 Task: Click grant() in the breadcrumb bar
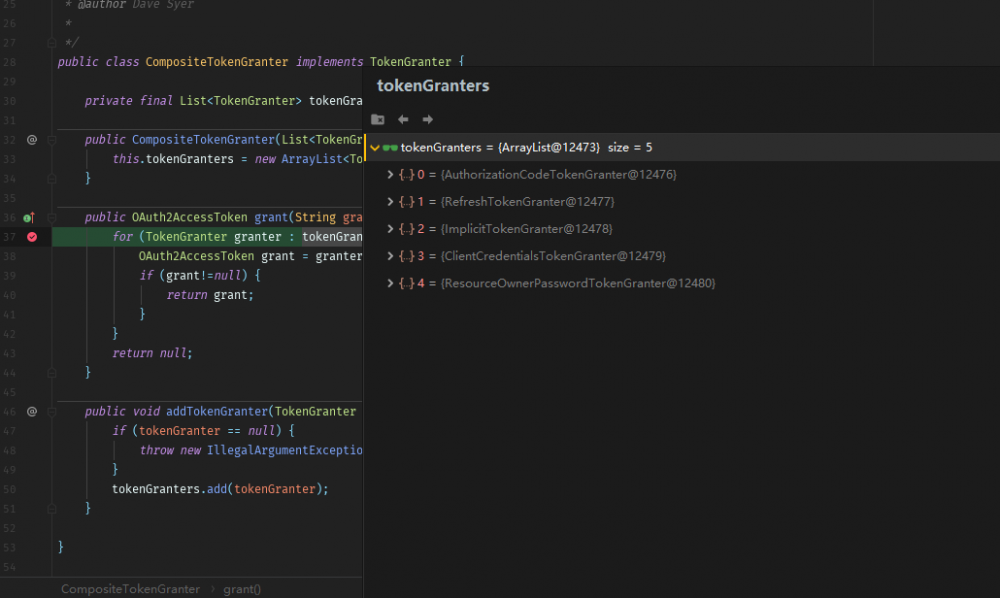(x=242, y=589)
